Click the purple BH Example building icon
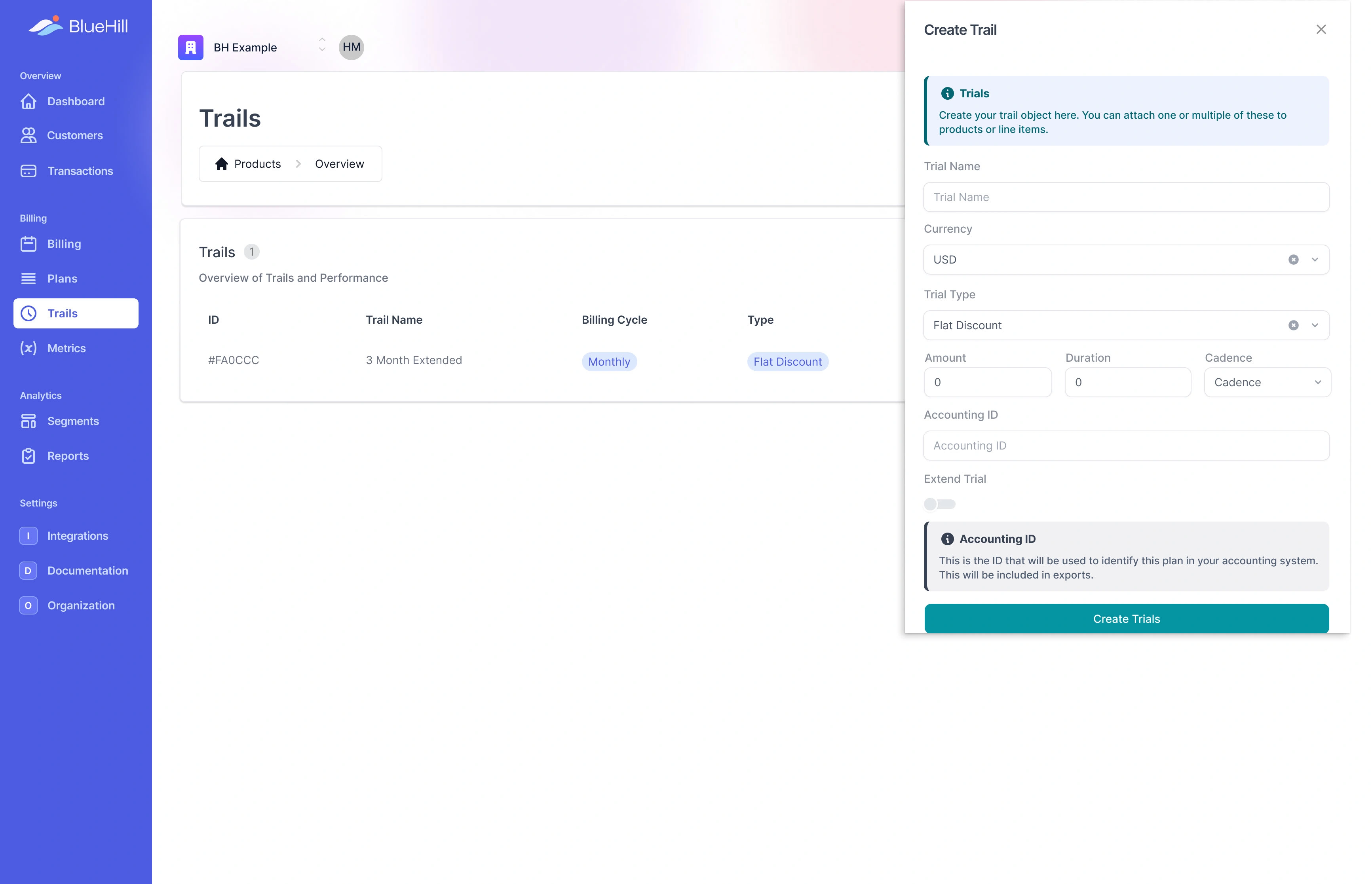The height and width of the screenshot is (884, 1372). (190, 47)
